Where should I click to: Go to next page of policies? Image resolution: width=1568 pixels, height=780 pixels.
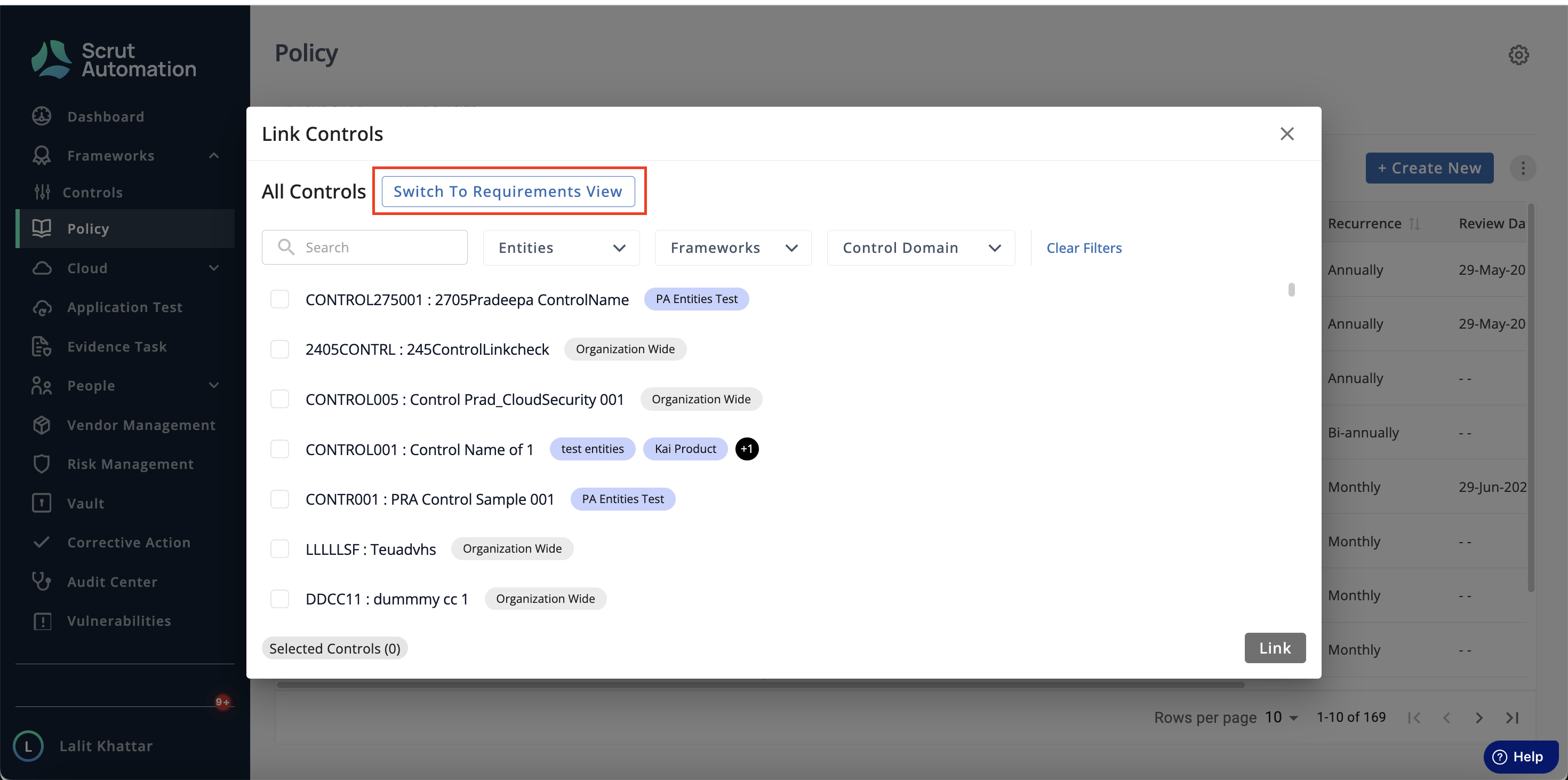[1479, 717]
